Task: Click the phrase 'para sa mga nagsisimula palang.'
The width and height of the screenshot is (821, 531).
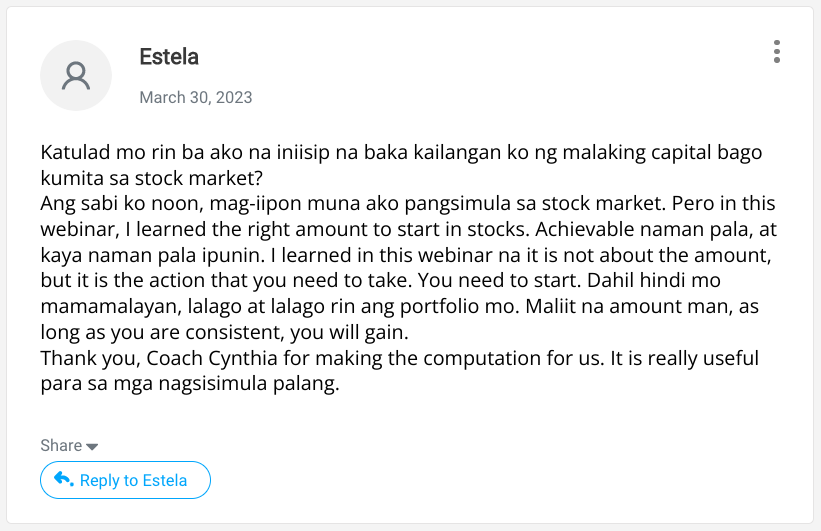Action: pos(190,384)
